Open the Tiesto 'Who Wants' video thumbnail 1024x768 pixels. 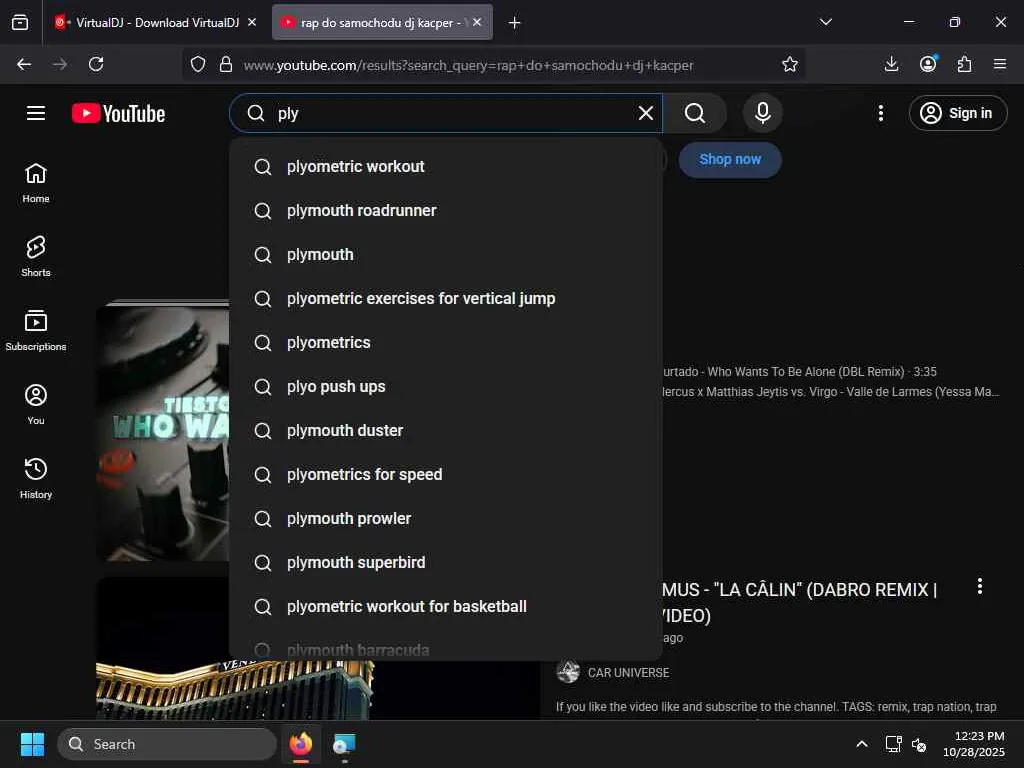[x=163, y=432]
